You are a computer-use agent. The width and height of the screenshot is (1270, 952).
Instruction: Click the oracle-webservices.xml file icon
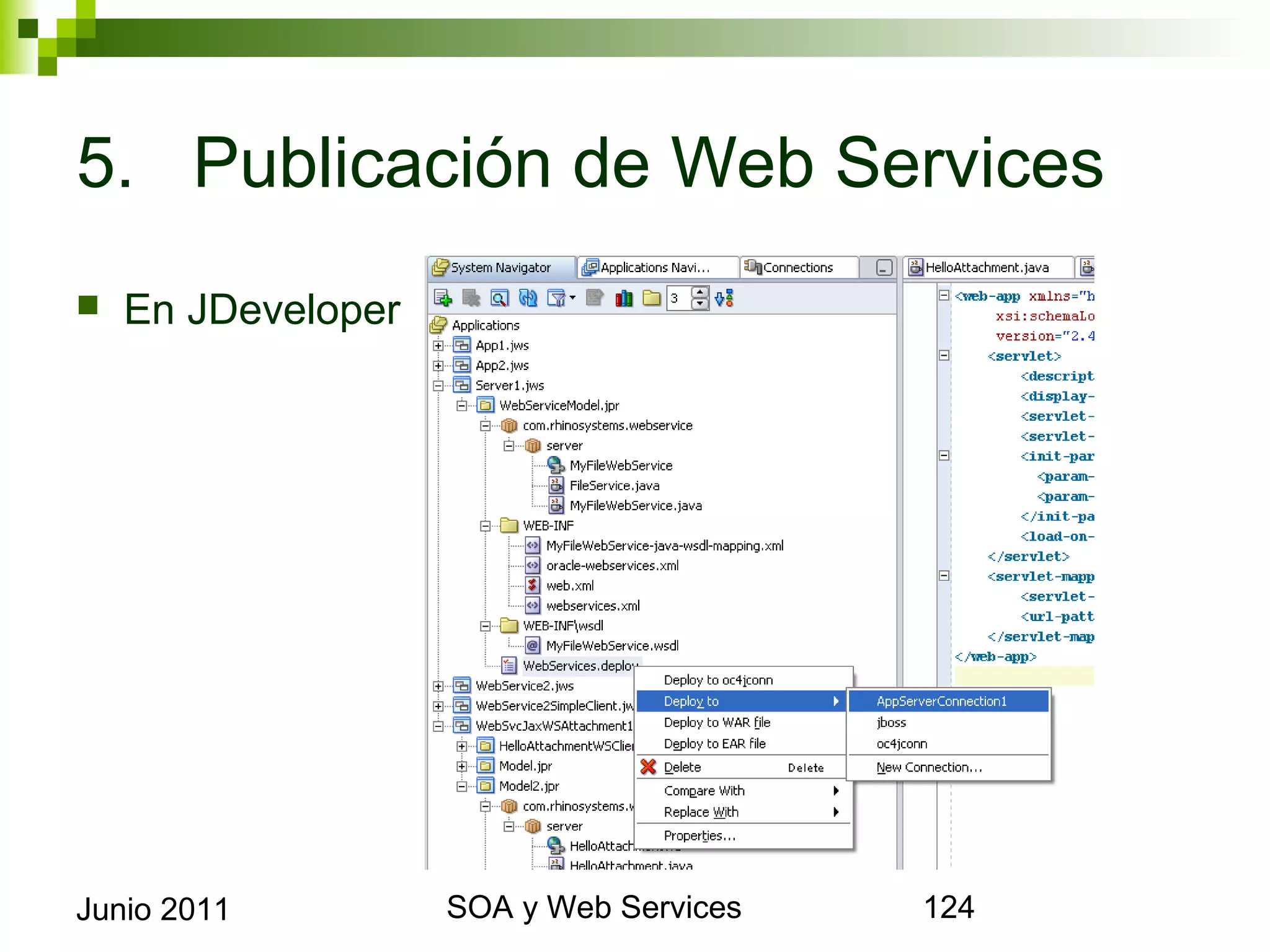[x=532, y=566]
